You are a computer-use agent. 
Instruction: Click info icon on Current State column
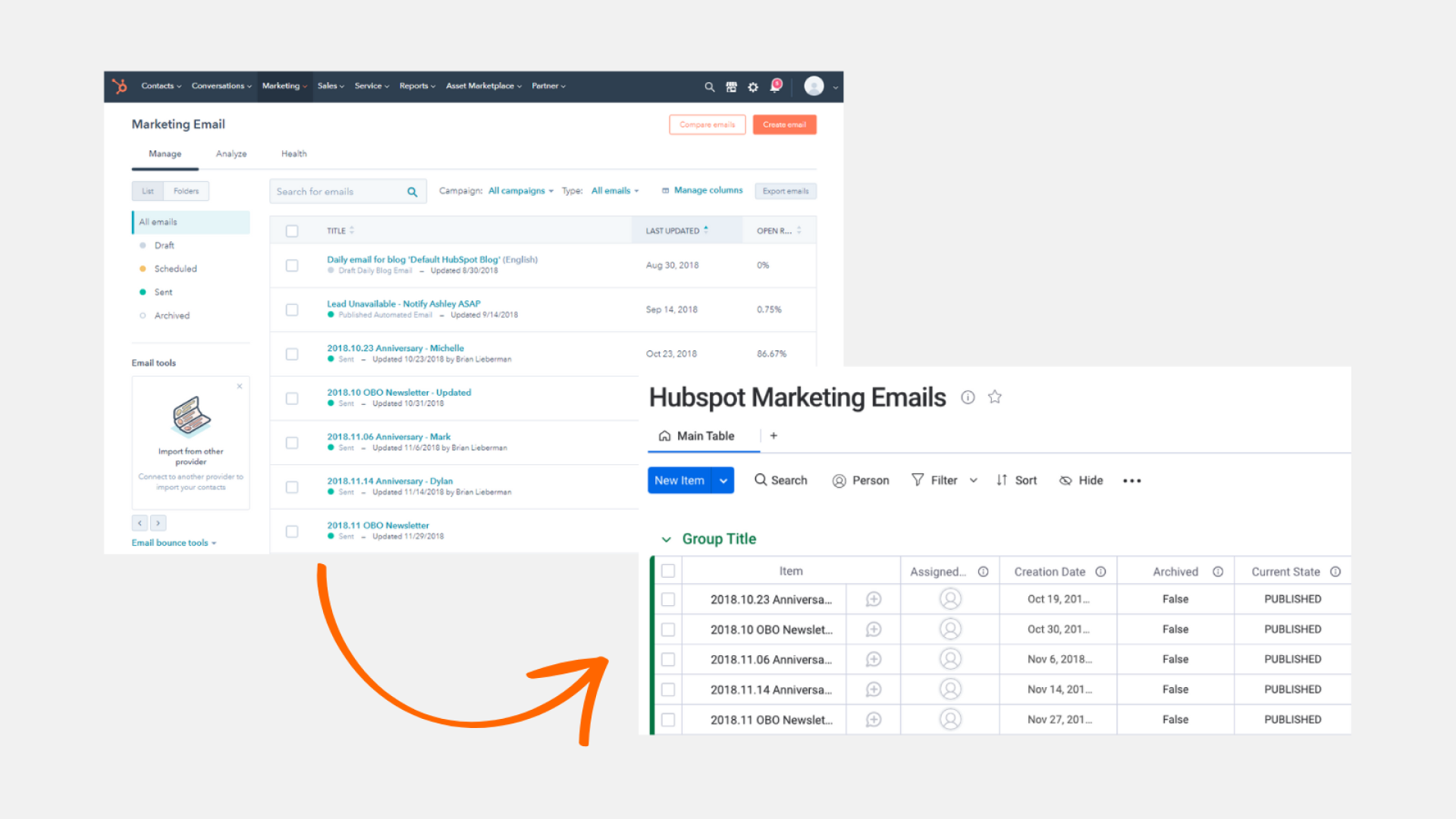pyautogui.click(x=1335, y=572)
